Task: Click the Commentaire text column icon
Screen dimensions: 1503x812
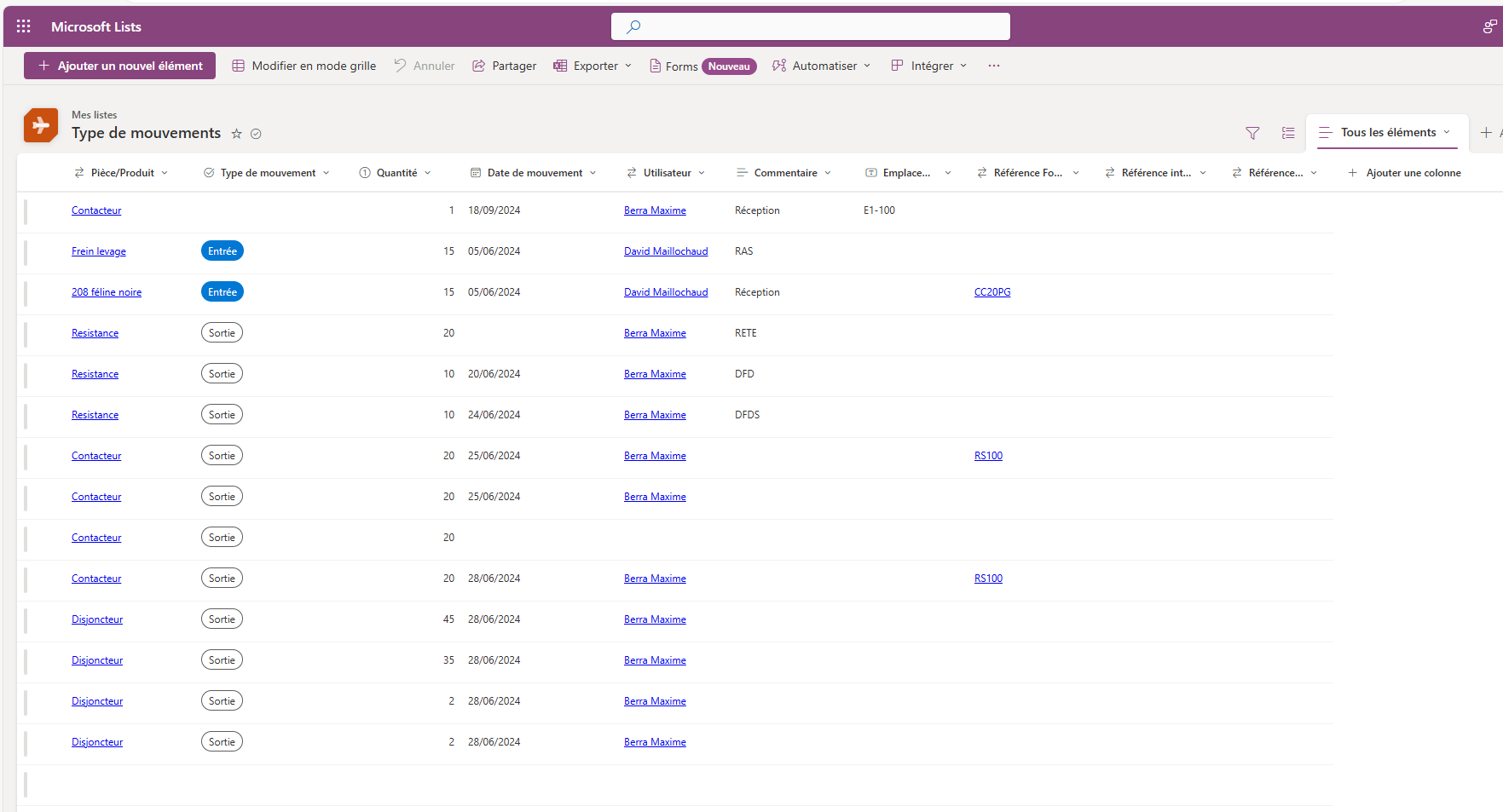Action: coord(742,173)
